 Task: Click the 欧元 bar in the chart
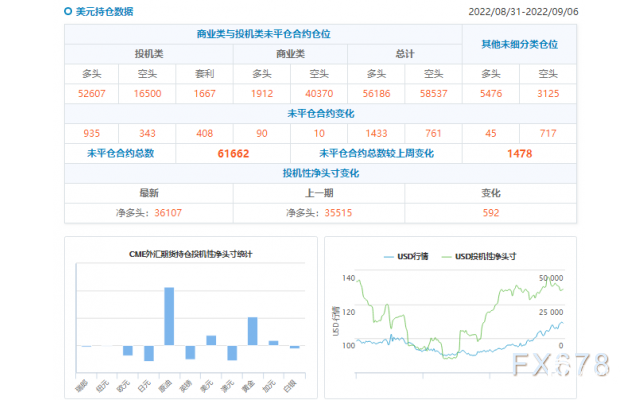[x=128, y=350]
